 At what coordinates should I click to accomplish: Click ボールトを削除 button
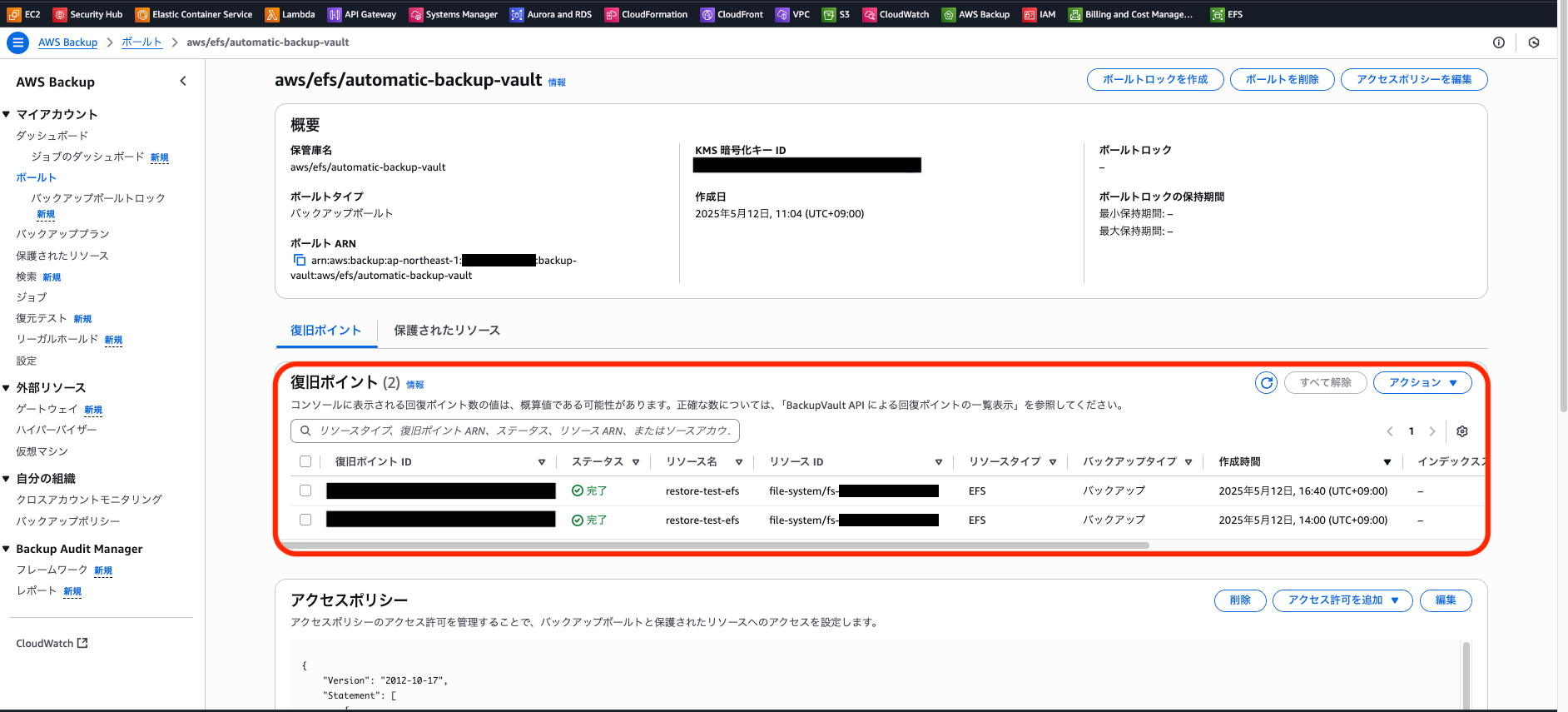click(1283, 79)
